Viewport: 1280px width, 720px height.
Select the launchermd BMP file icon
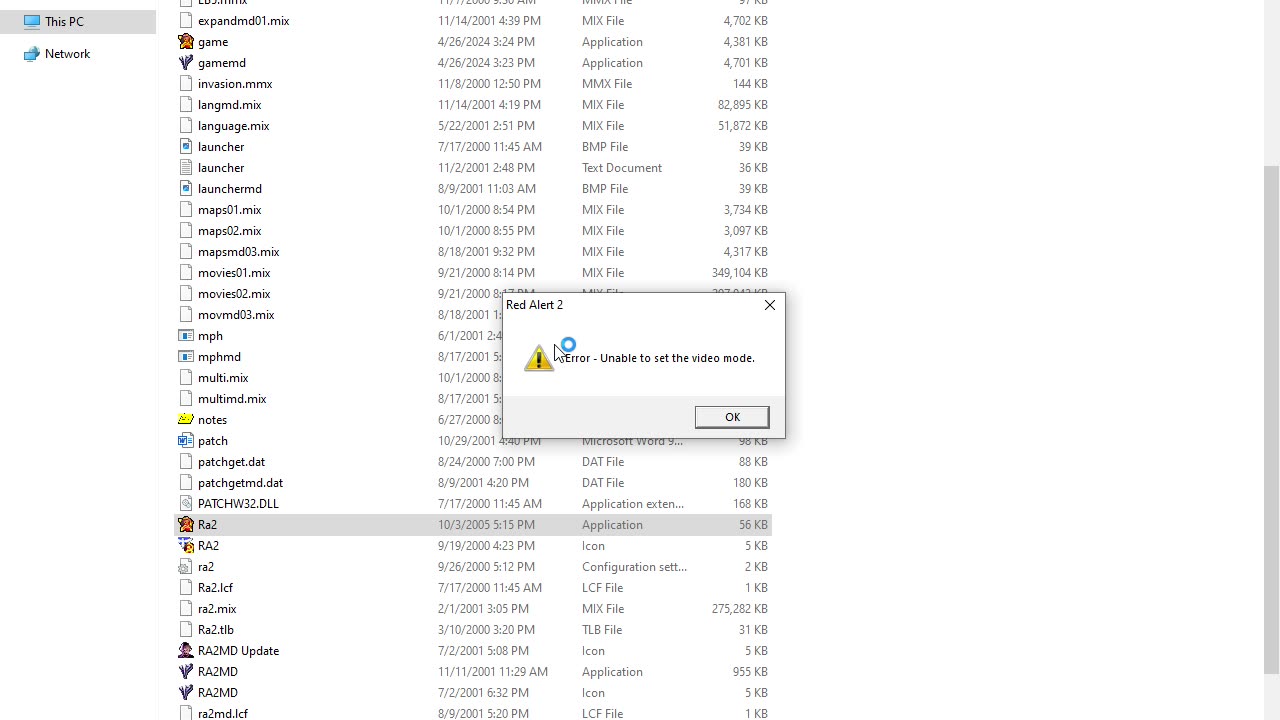pos(186,189)
